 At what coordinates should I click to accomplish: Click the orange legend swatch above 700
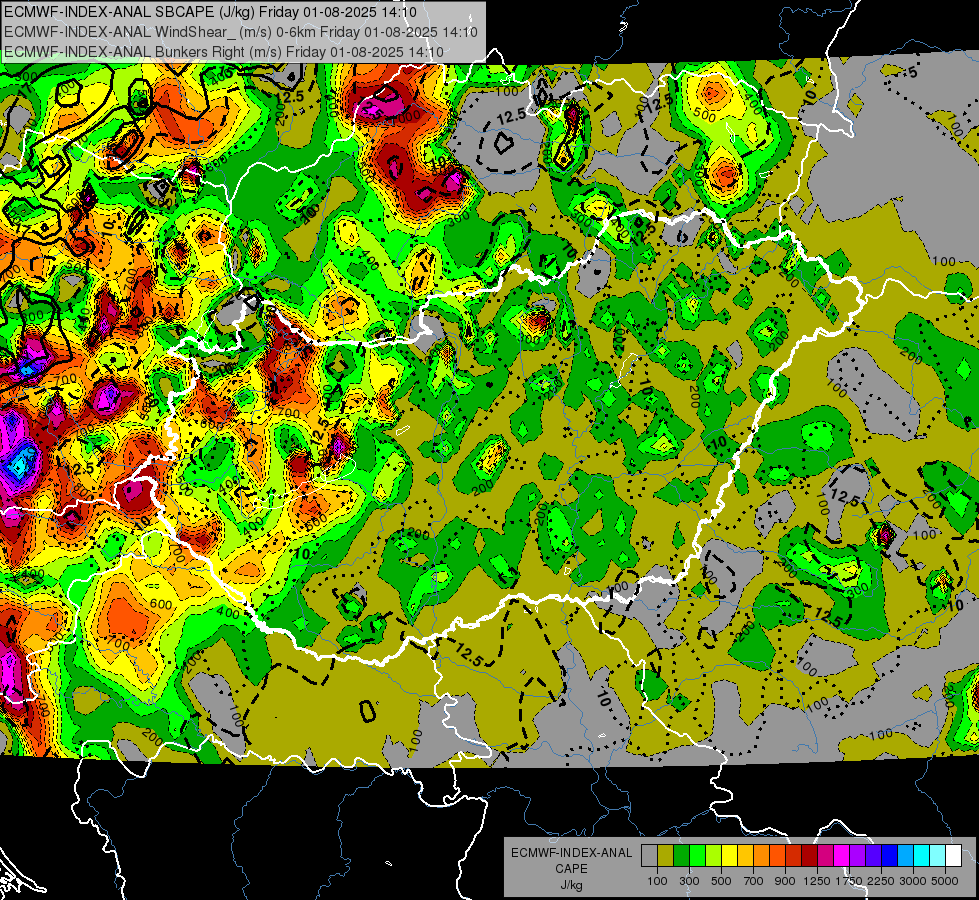click(762, 856)
